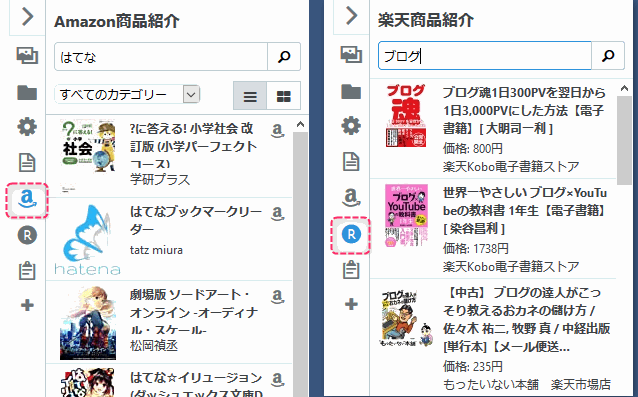Collapse the Rakuten panel with the chevron arrow
Image resolution: width=638 pixels, height=397 pixels.
351,16
